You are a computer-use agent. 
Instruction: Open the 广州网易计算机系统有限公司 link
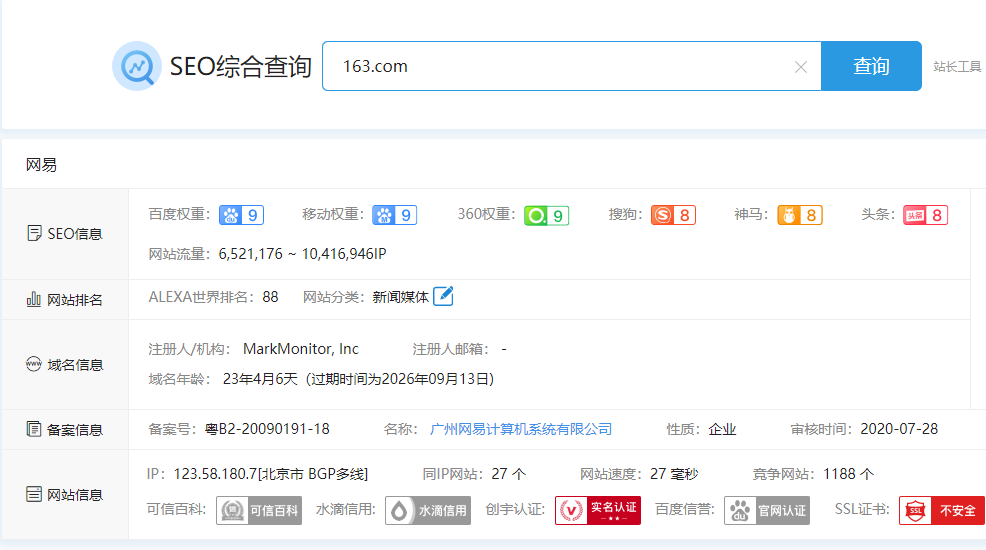521,429
